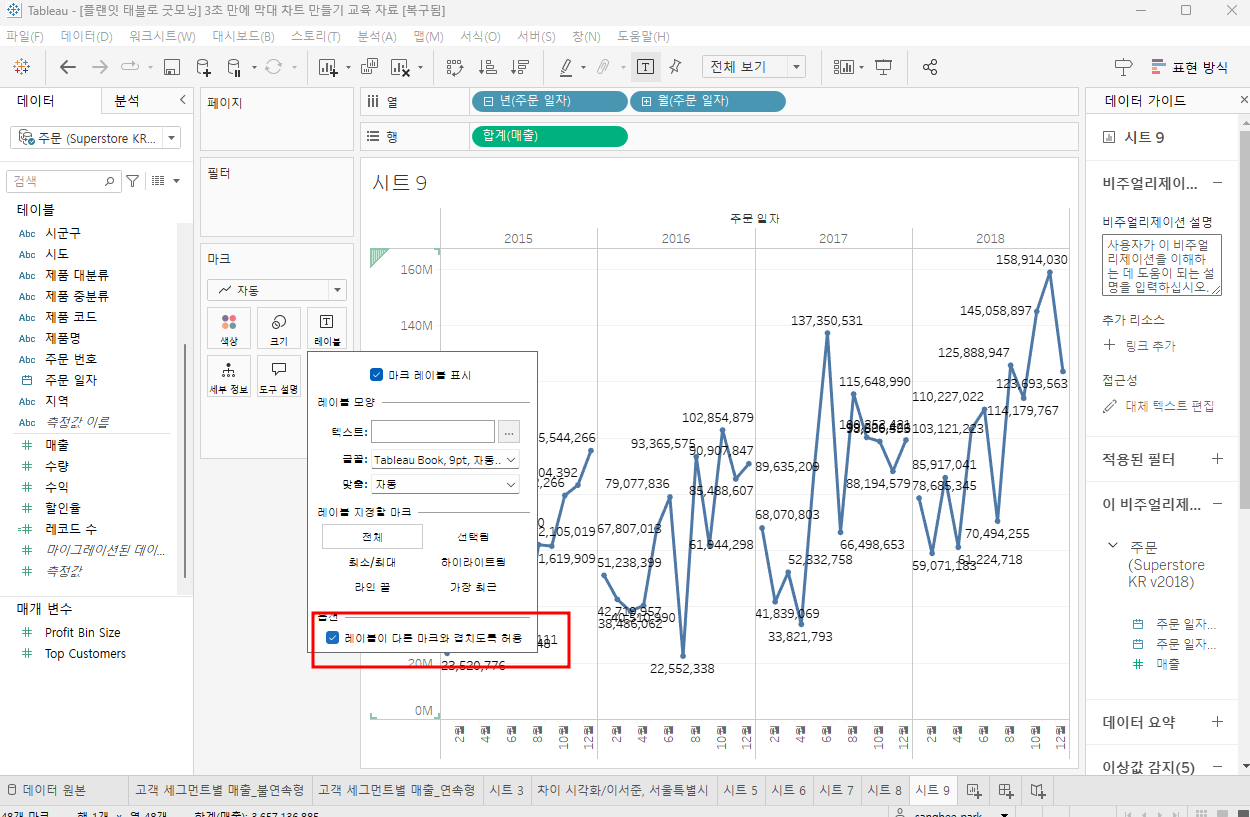Select 최소/최대 marks to label option
This screenshot has width=1250, height=817.
tap(372, 562)
